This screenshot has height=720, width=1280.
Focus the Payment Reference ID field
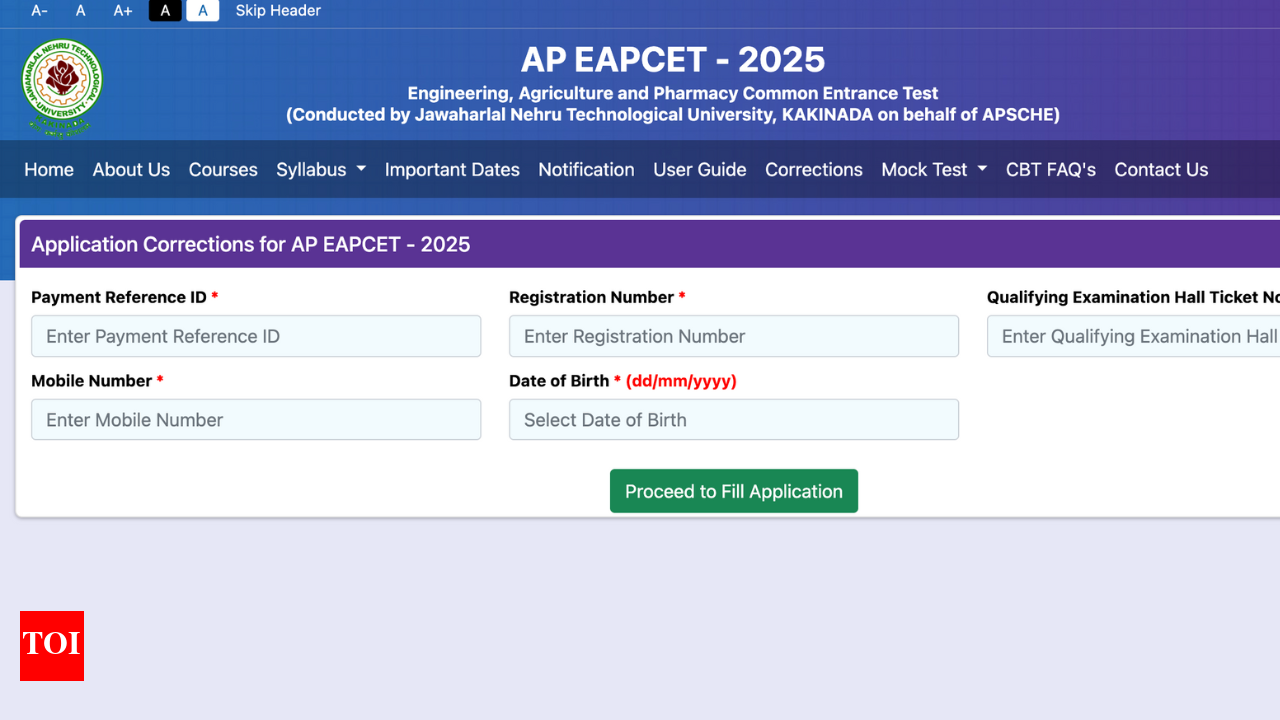pos(256,336)
